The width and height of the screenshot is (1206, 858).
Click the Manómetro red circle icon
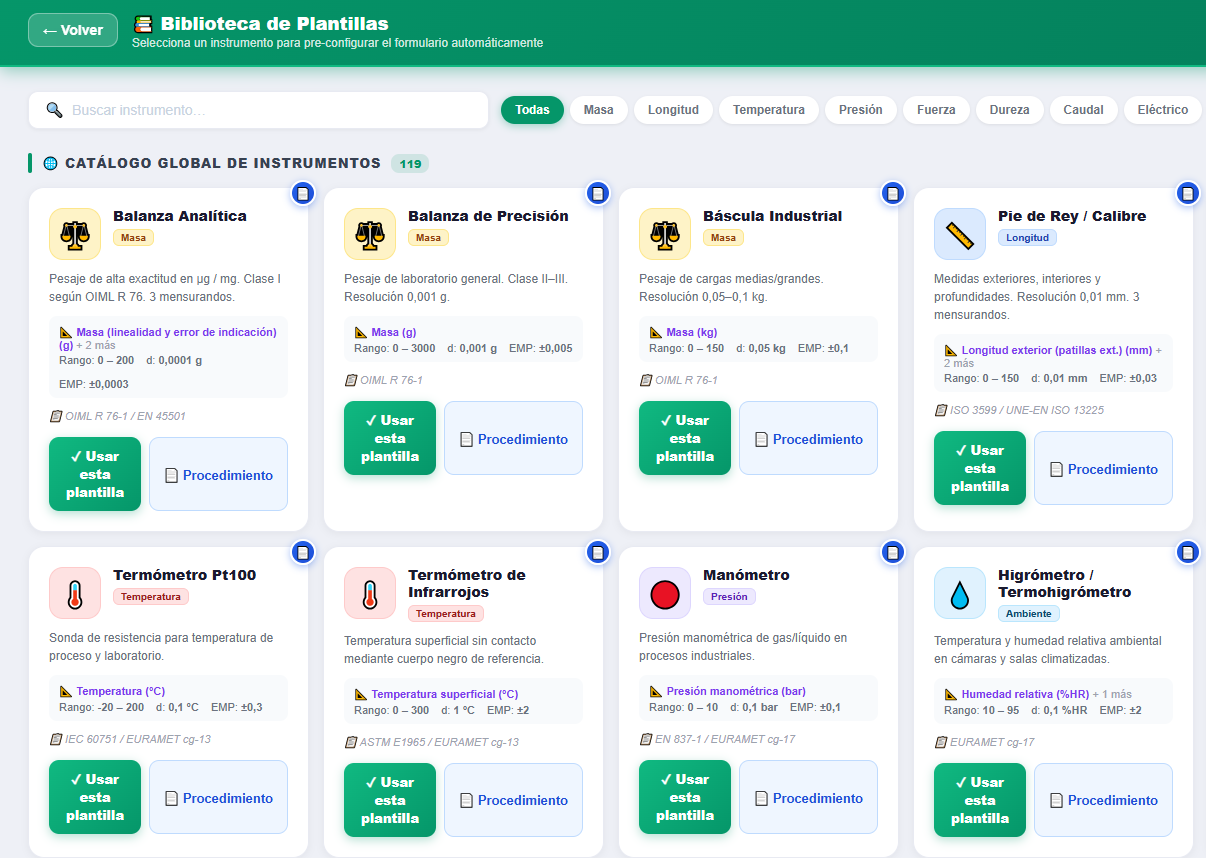pyautogui.click(x=665, y=593)
